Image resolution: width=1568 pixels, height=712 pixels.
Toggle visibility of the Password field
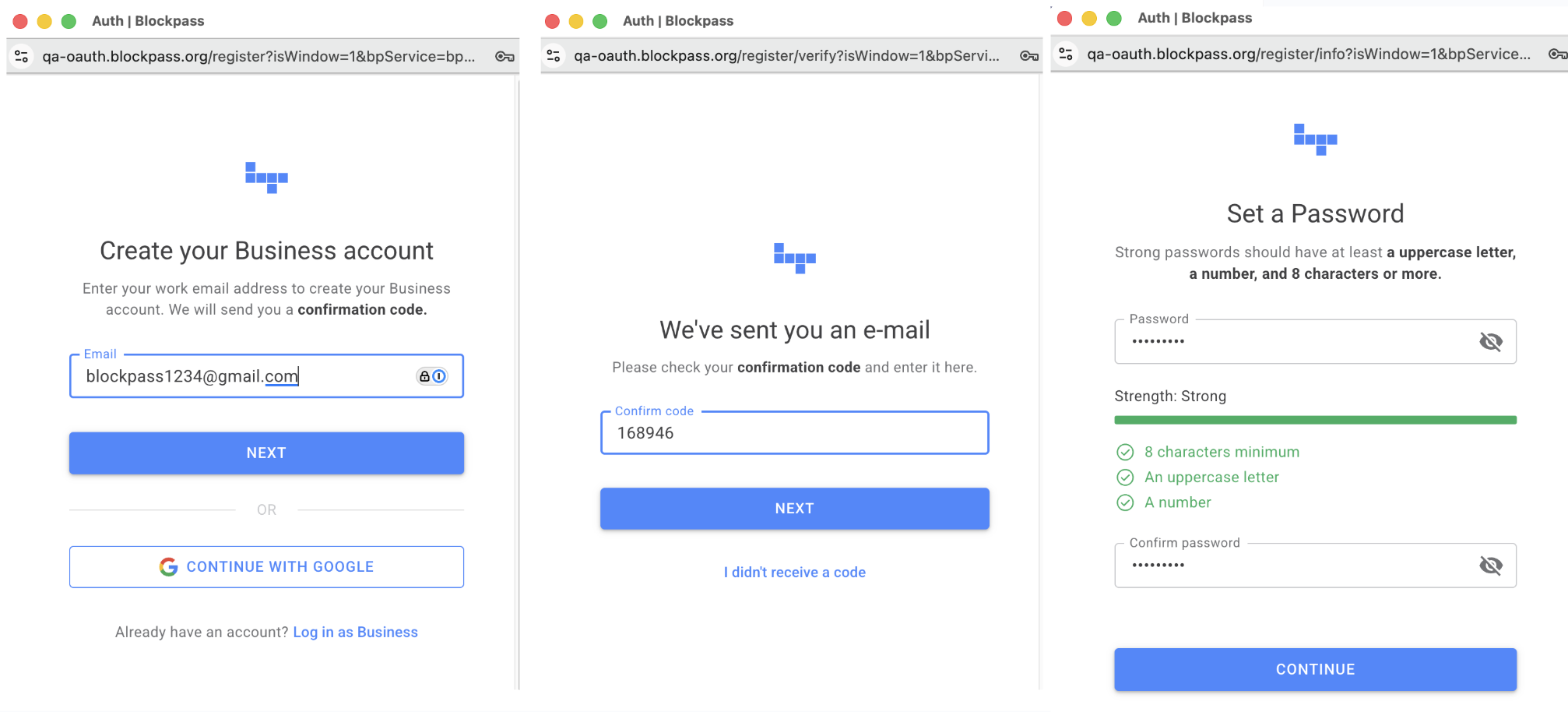click(x=1490, y=342)
